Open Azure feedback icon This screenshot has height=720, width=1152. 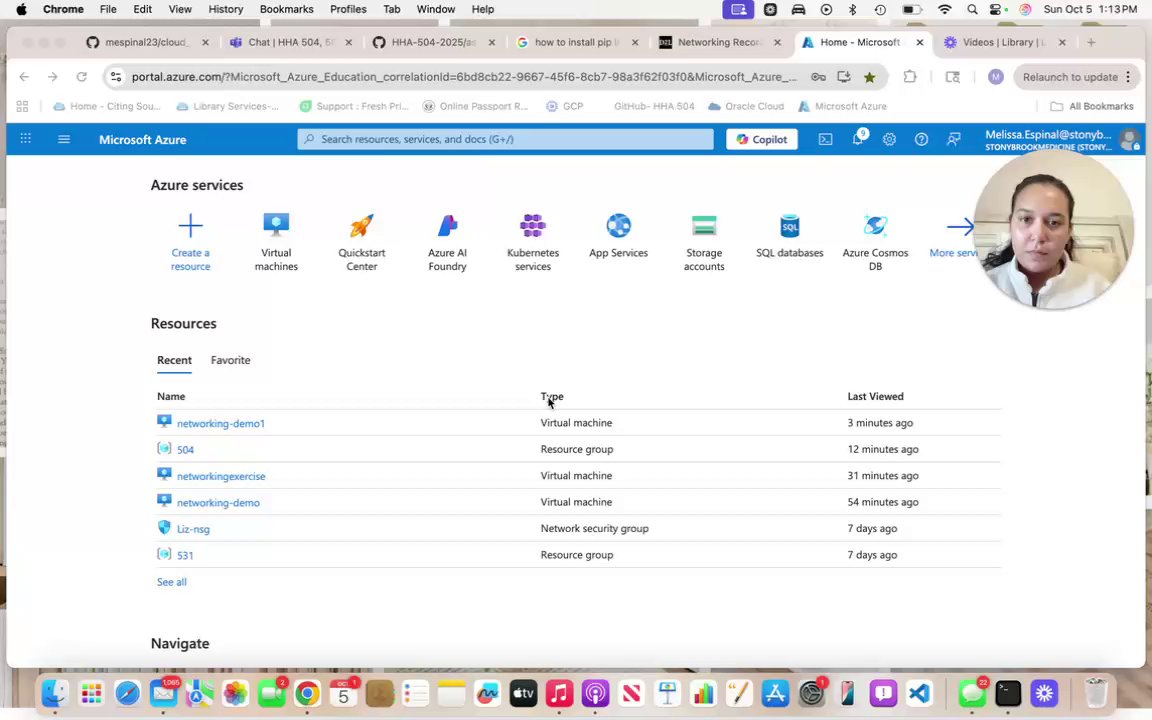pyautogui.click(x=954, y=139)
